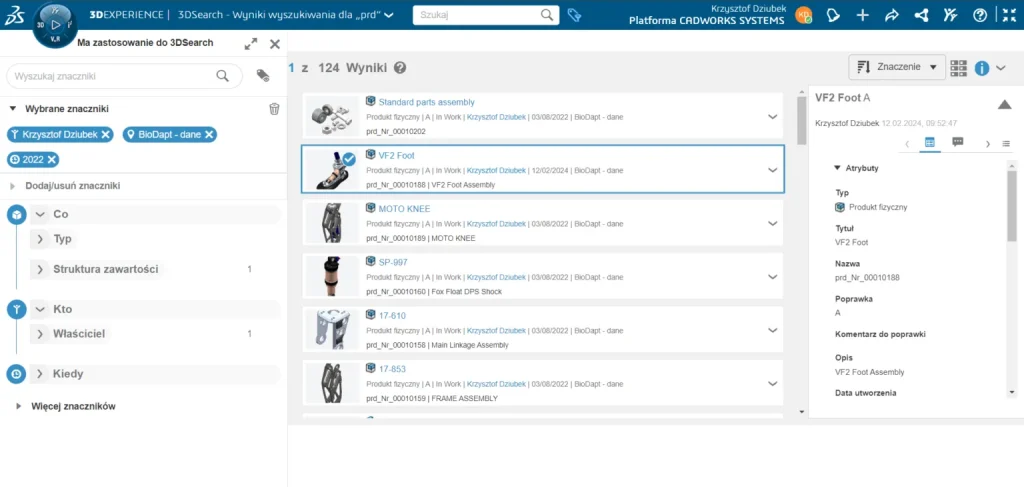Click the magnifier in the tag search field

(x=223, y=76)
